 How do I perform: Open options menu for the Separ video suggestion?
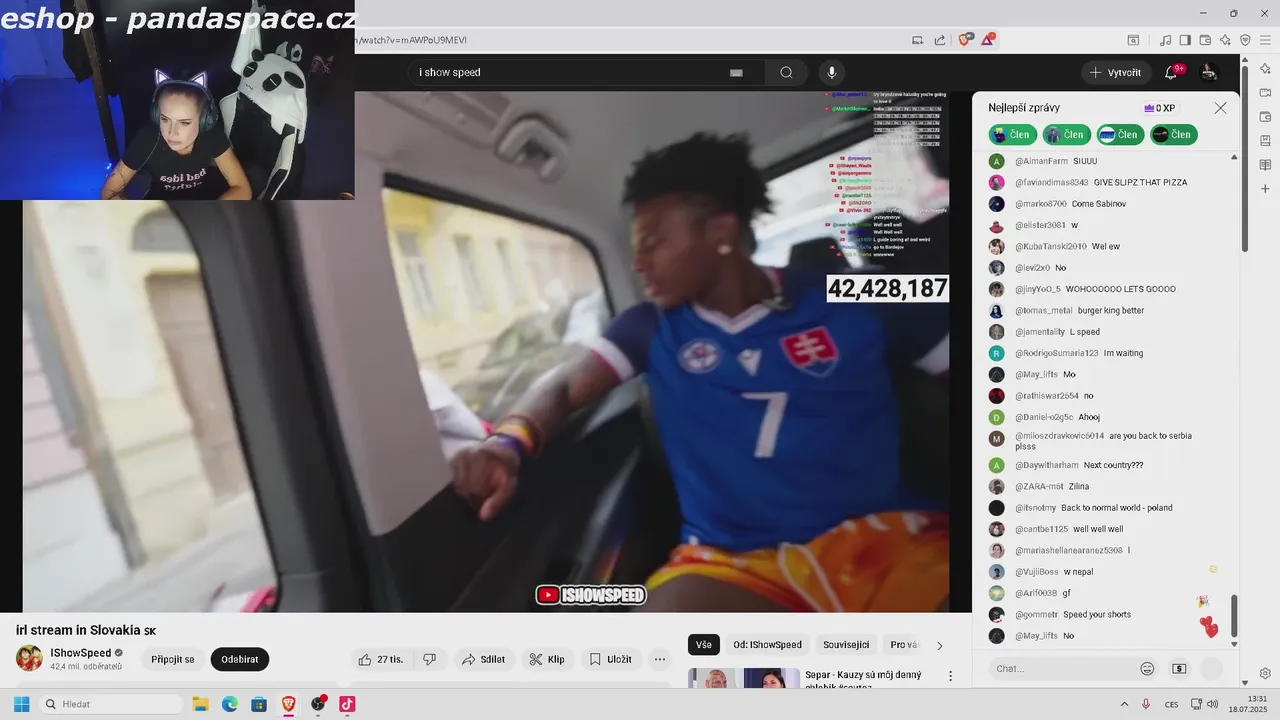coord(950,677)
